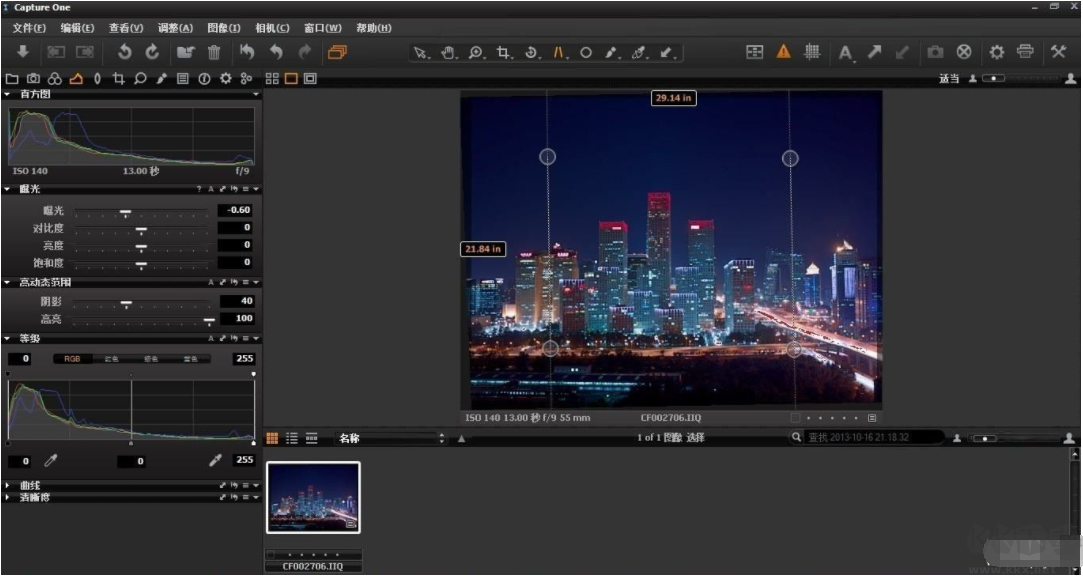This screenshot has height=576, width=1083.
Task: Open the 名称 sort dropdown
Action: [x=390, y=438]
